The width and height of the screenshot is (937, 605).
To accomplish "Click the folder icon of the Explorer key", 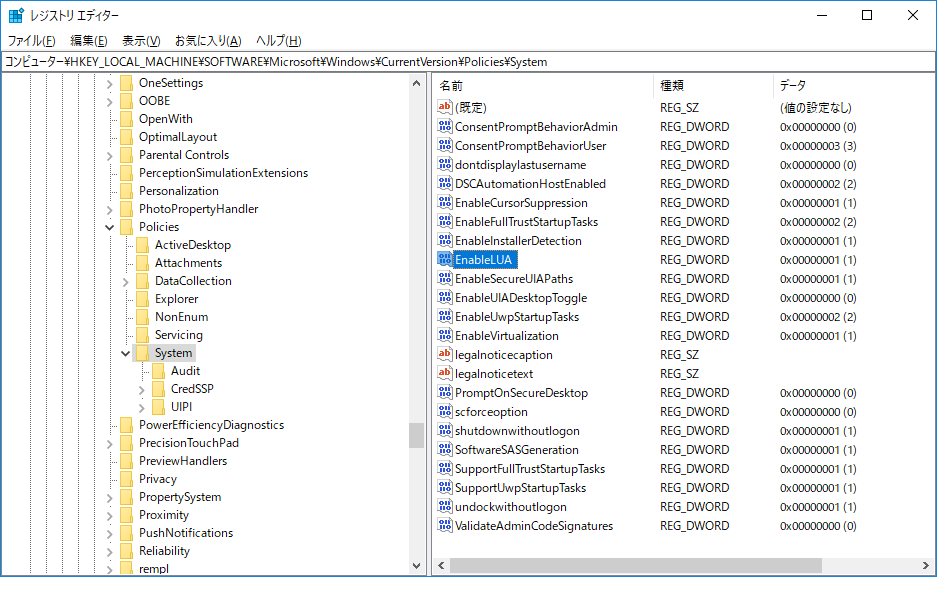I will click(x=142, y=298).
